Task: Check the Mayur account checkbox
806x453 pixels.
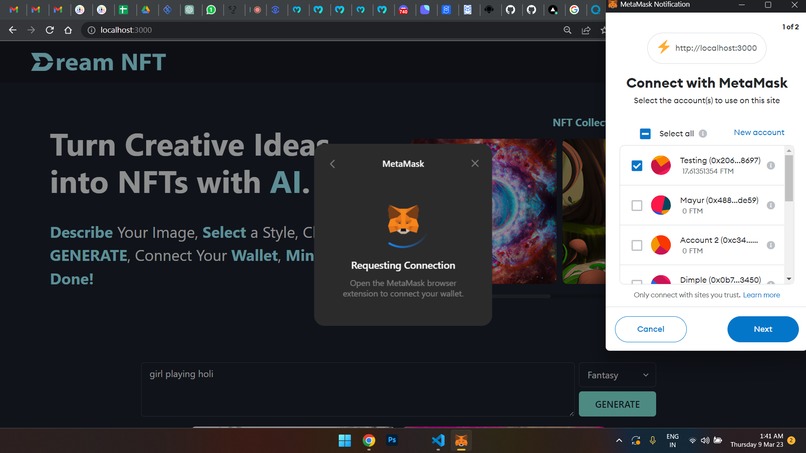Action: (x=637, y=205)
